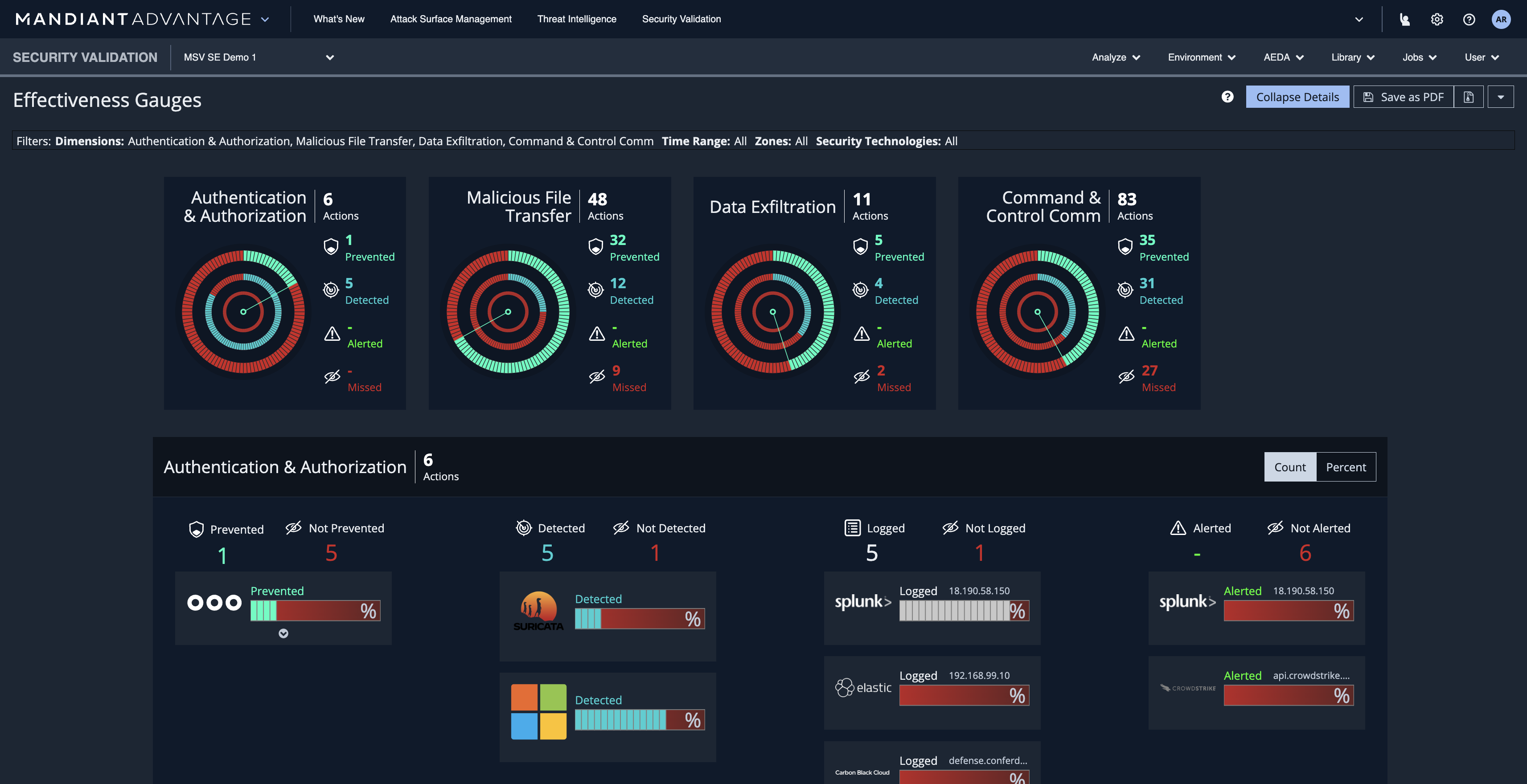Click the Collapse Details button
This screenshot has height=784, width=1527.
(x=1297, y=96)
